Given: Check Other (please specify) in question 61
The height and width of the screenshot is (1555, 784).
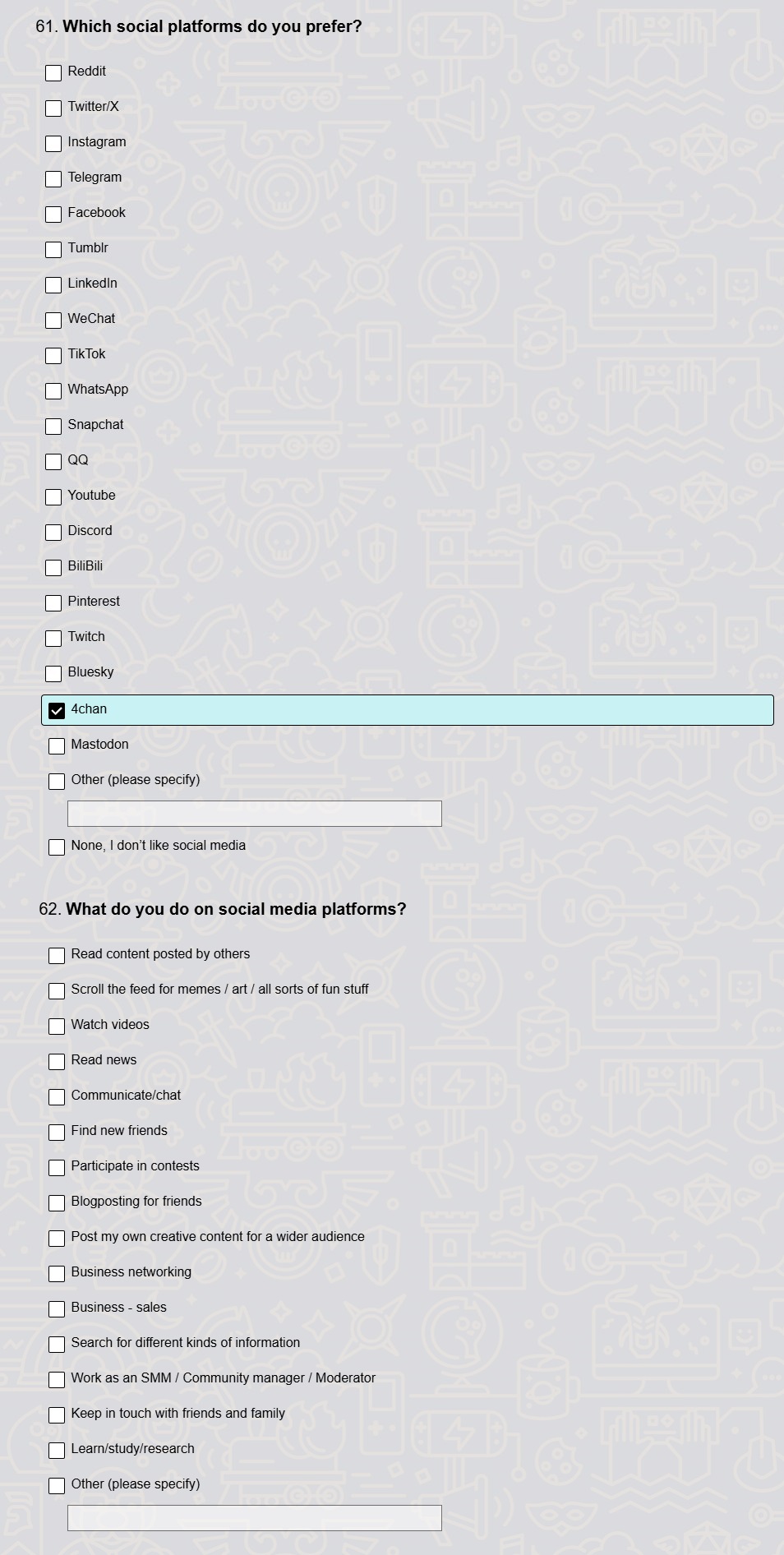Looking at the screenshot, I should click(x=57, y=782).
